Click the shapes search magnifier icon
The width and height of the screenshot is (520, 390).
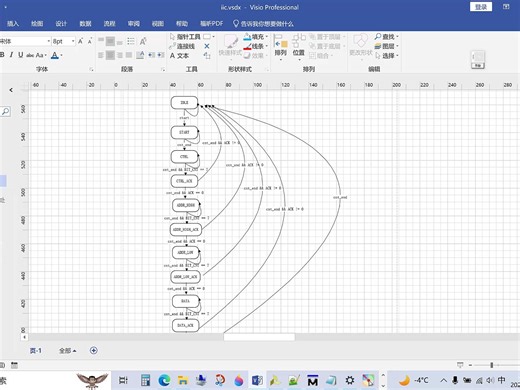coord(5,111)
